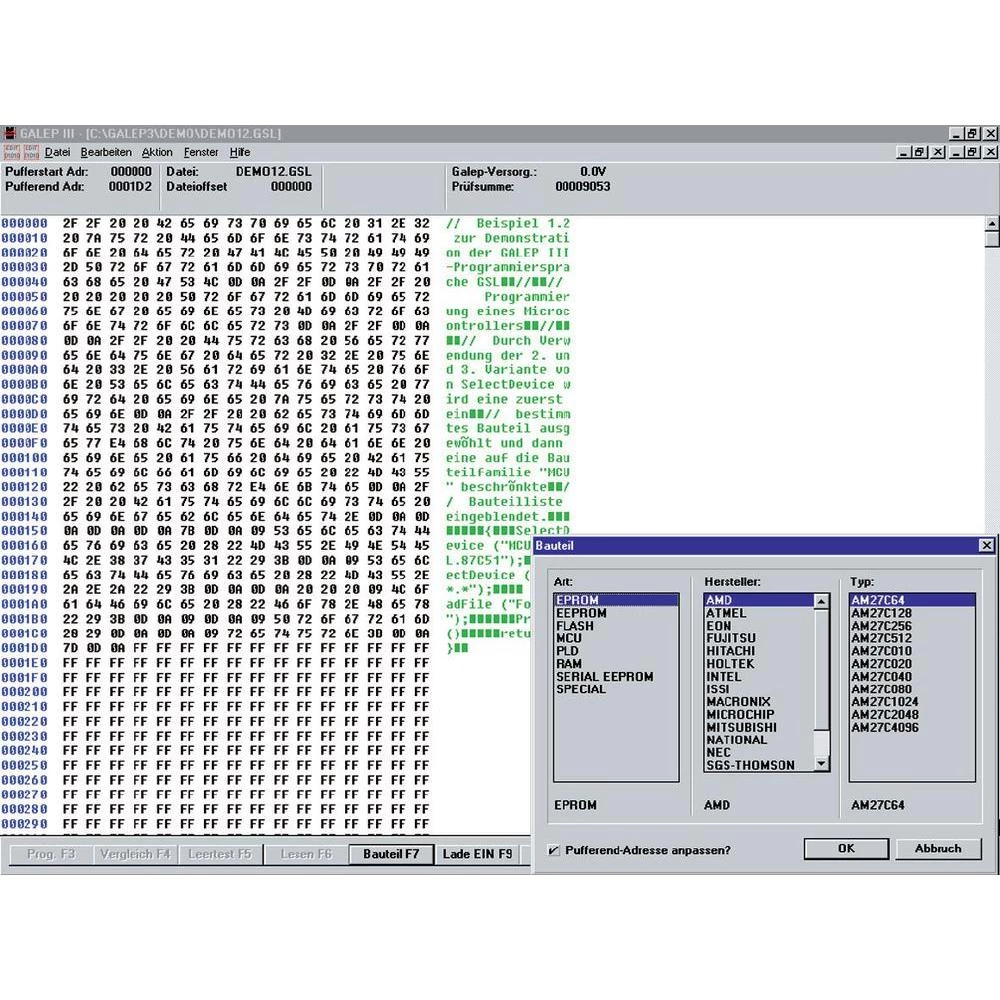
Task: Click the hex view scroll-up arrow
Action: (x=992, y=224)
